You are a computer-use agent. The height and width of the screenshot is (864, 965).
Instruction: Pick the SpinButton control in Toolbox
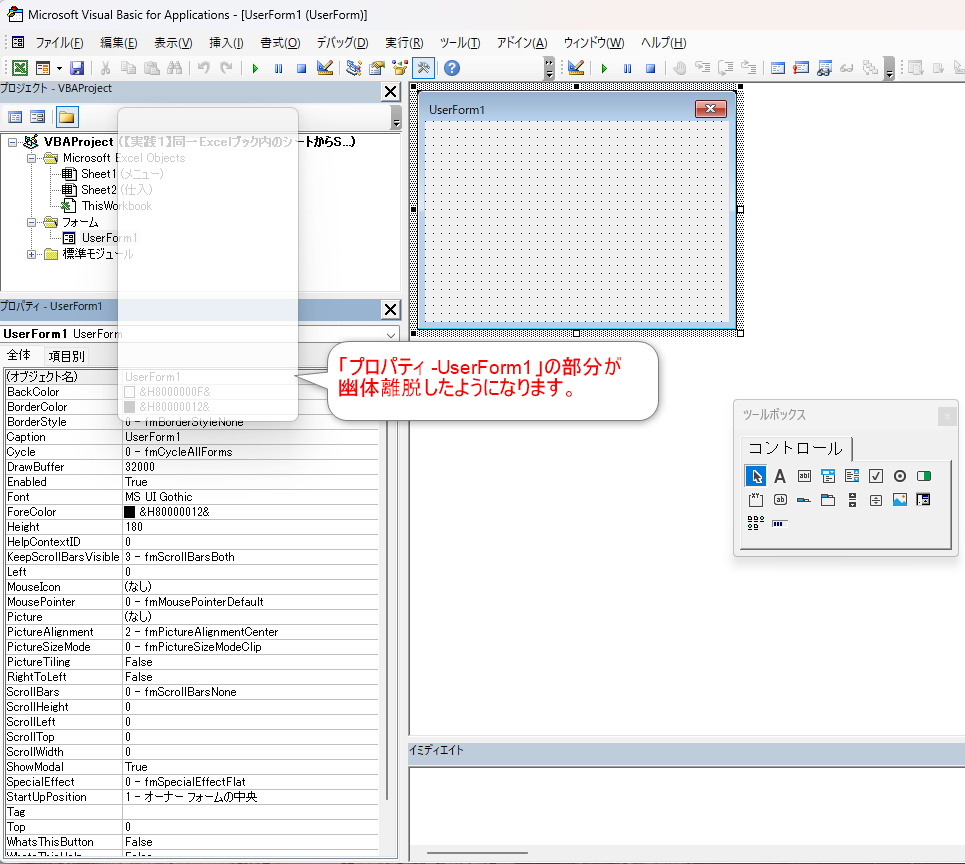[876, 500]
